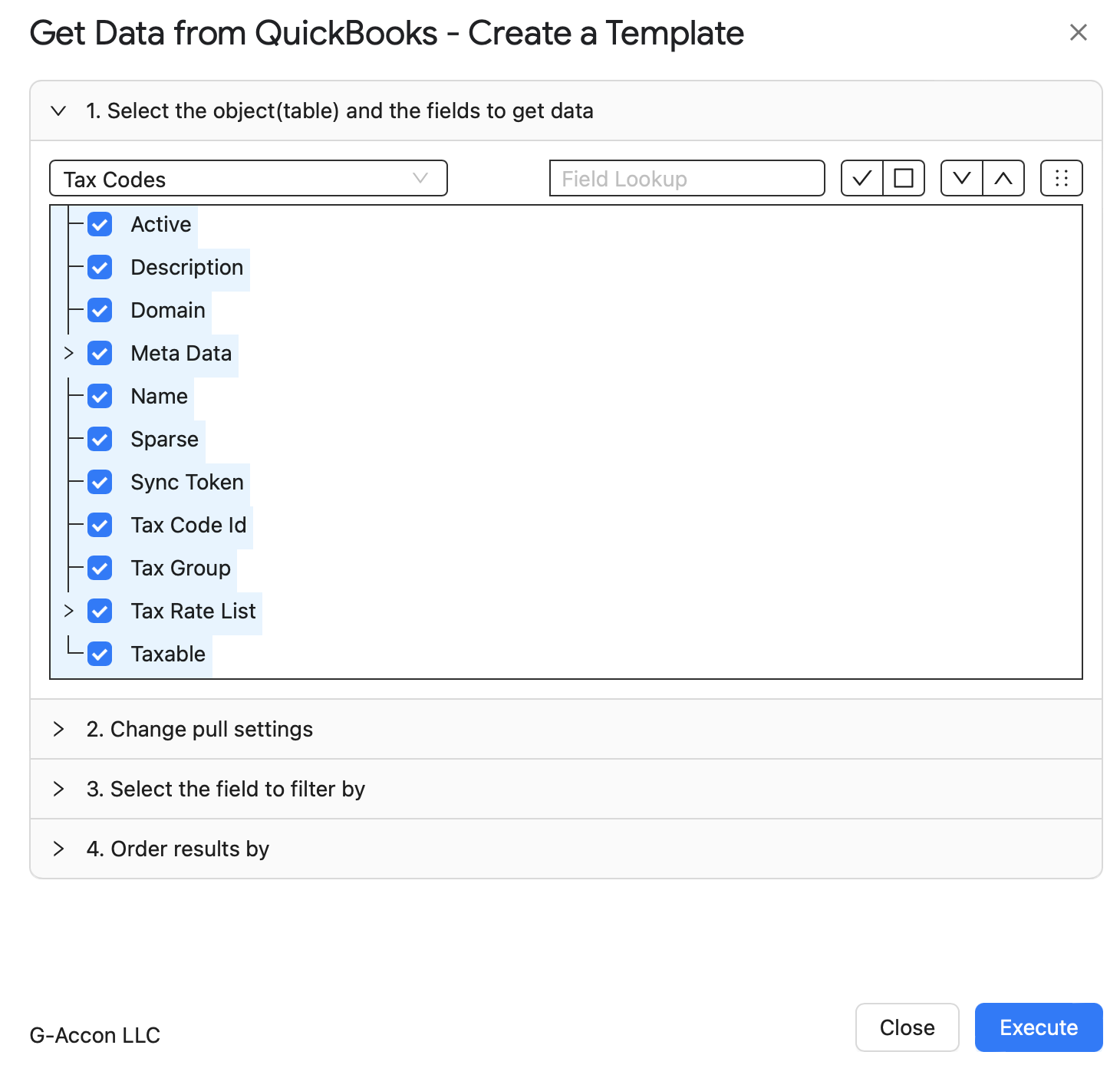This screenshot has width=1120, height=1065.
Task: Select the Taxable field label
Action: [168, 654]
